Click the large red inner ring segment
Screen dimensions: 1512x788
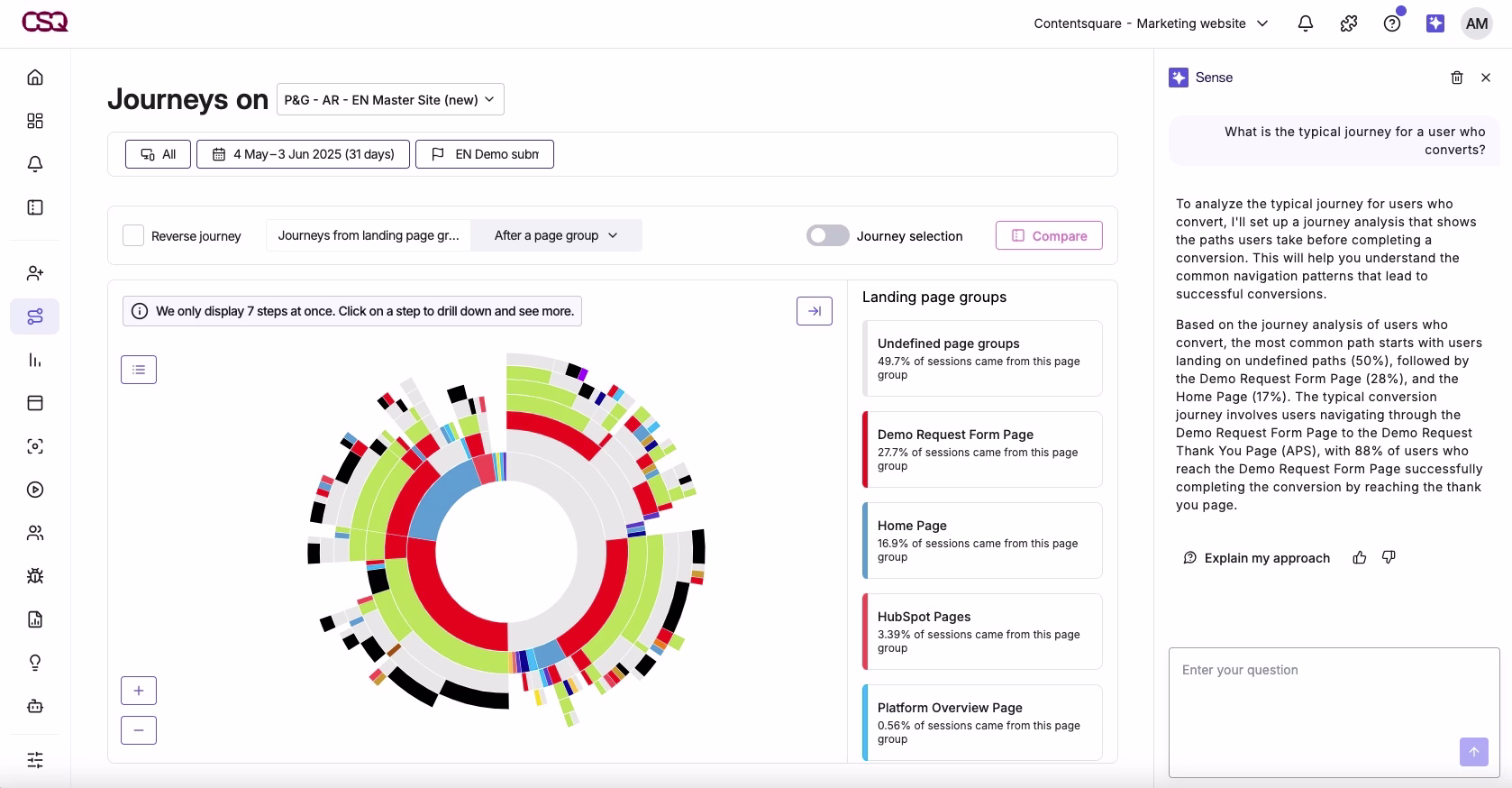tap(446, 609)
